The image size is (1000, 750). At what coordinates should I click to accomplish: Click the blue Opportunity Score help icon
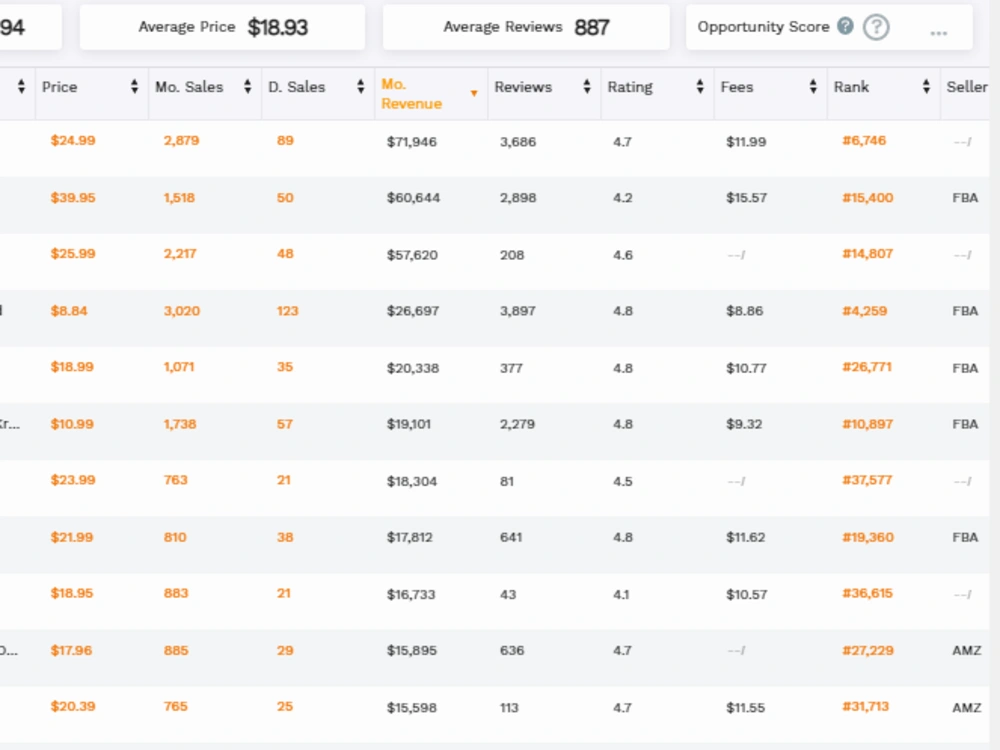[x=845, y=26]
